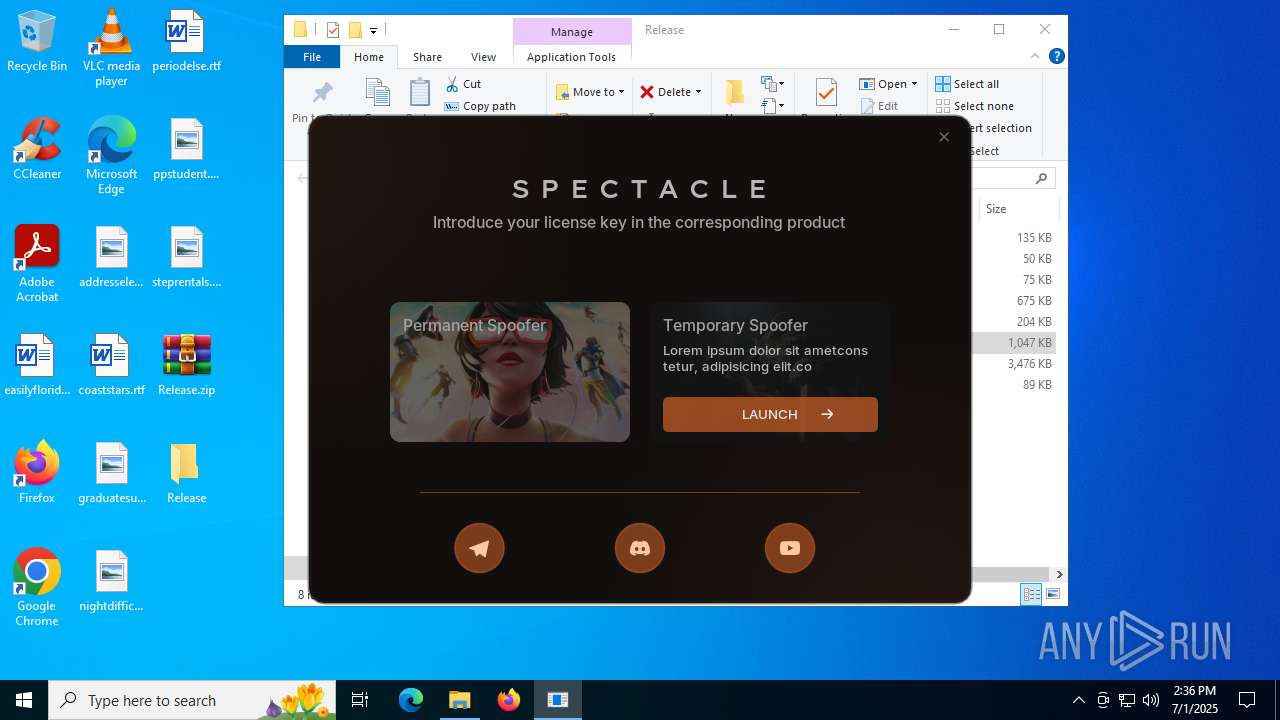Viewport: 1280px width, 720px height.
Task: Open File Explorer from the taskbar
Action: [459, 700]
